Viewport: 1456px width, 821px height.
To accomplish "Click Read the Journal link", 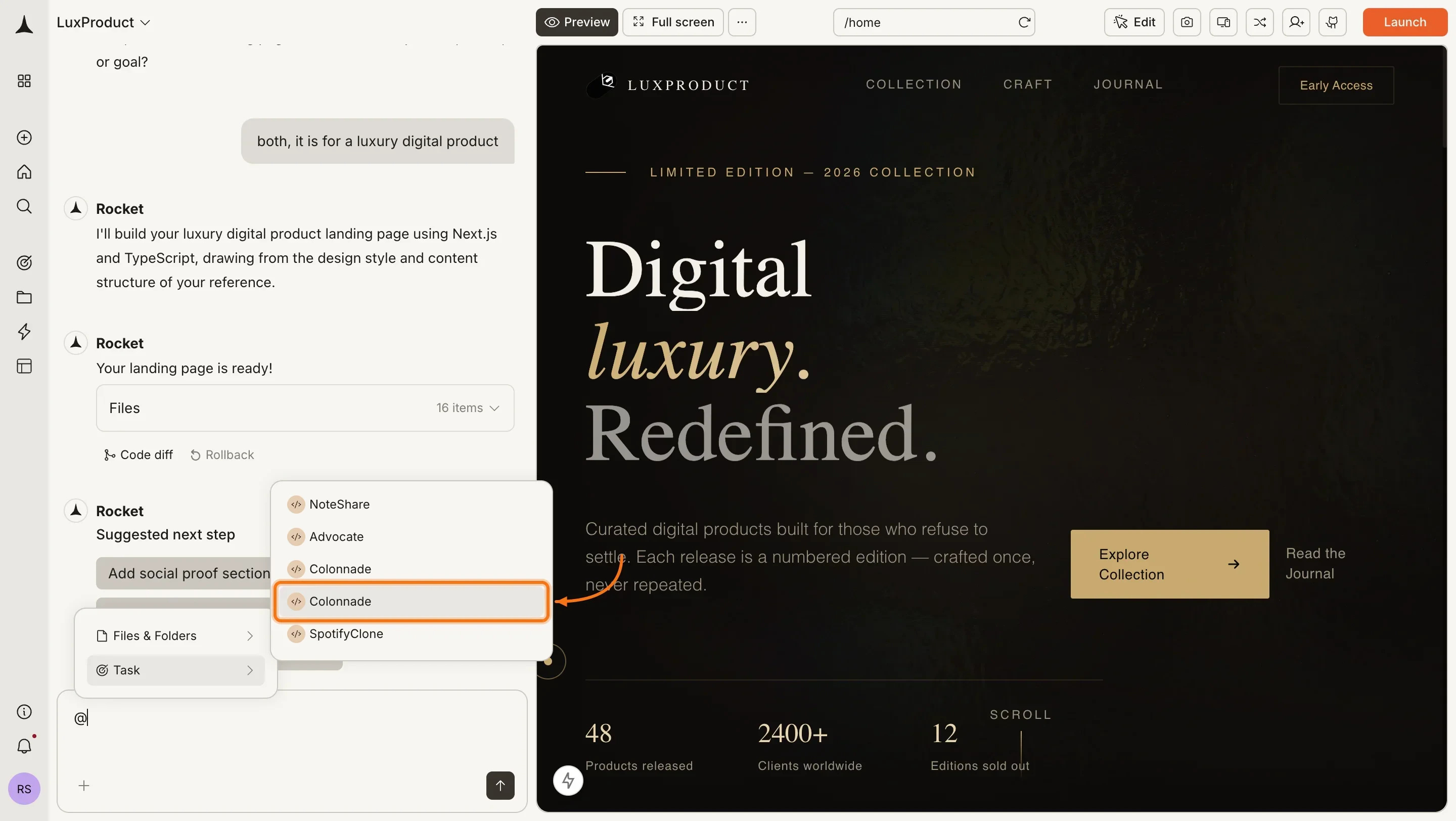I will pos(1315,563).
